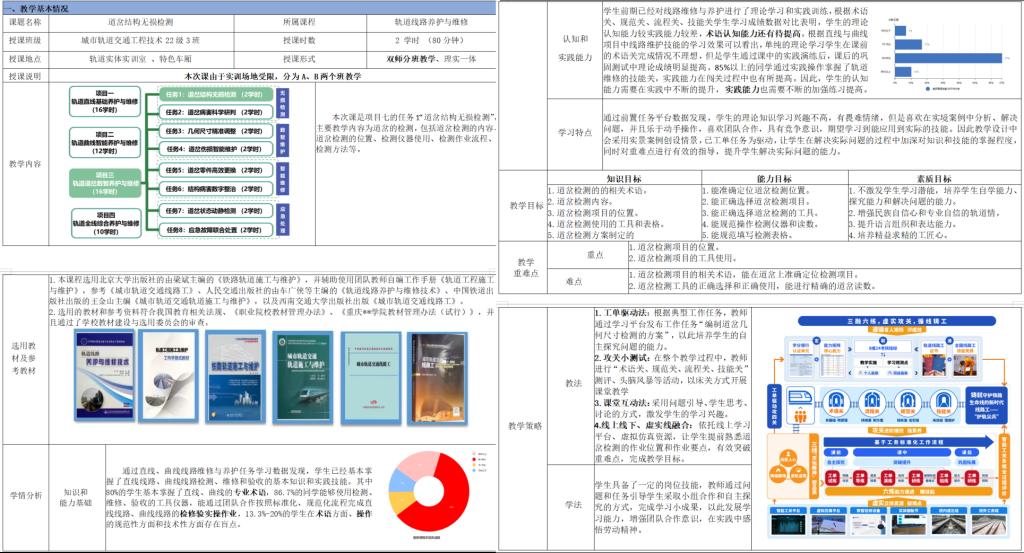Select the '课题名称' label cell

pyautogui.click(x=25, y=22)
